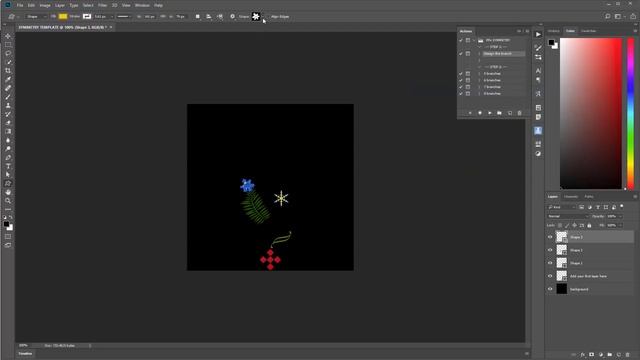The width and height of the screenshot is (640, 360).
Task: Toggle the checkmark for 5 branches action
Action: click(461, 73)
